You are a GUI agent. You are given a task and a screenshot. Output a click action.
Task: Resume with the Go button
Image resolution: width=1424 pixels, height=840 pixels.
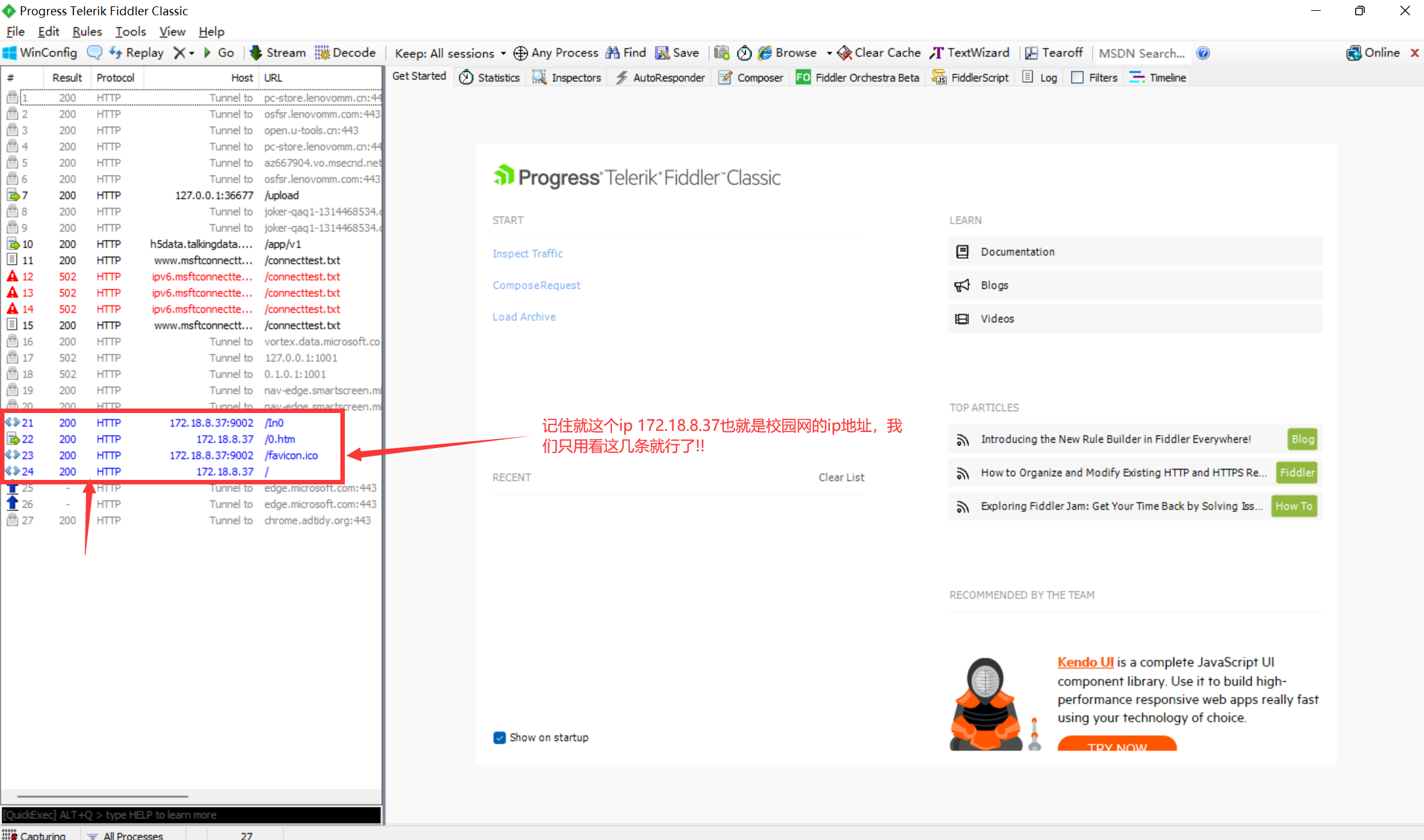tap(219, 53)
